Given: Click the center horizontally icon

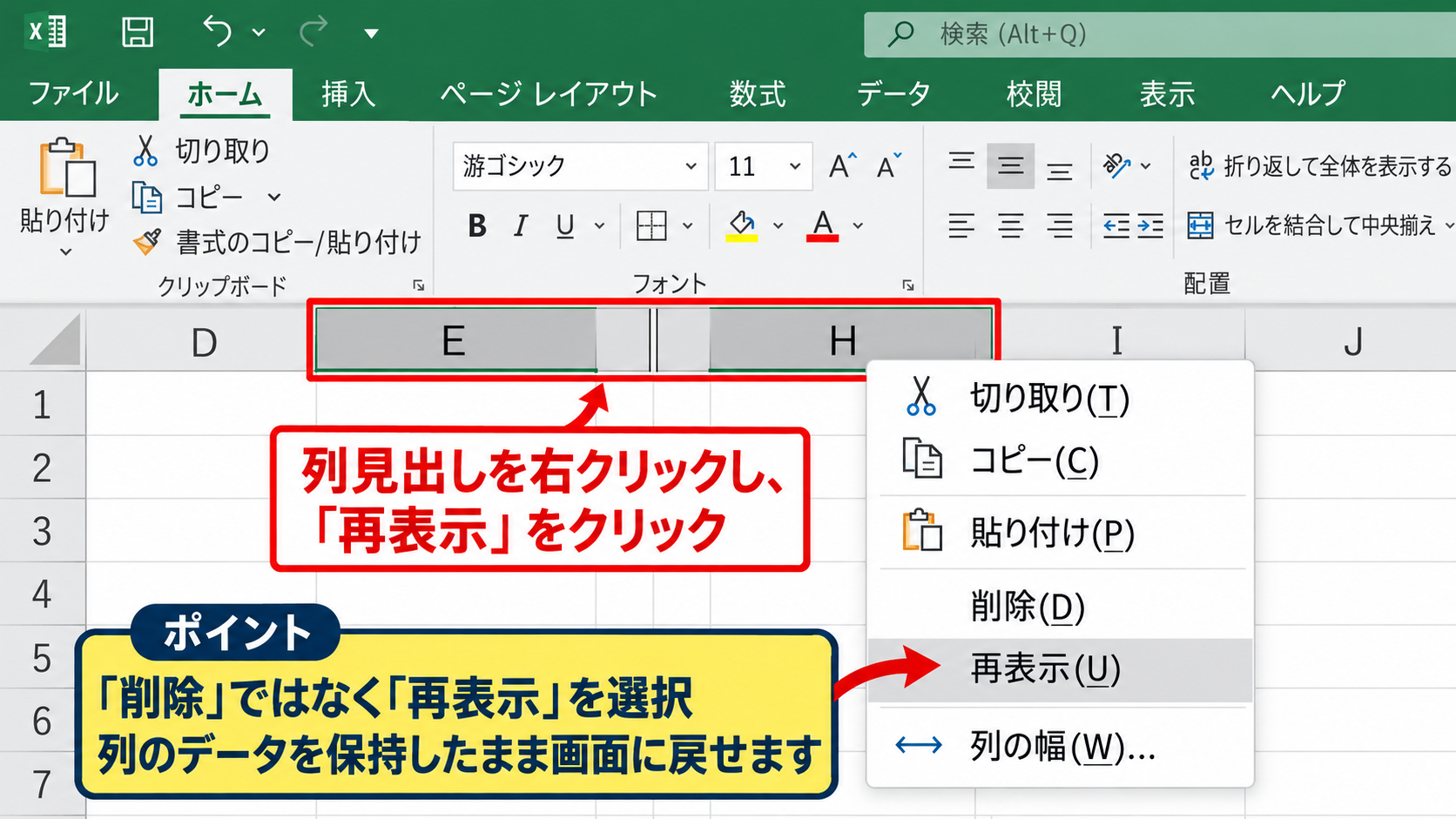Looking at the screenshot, I should tap(1010, 226).
